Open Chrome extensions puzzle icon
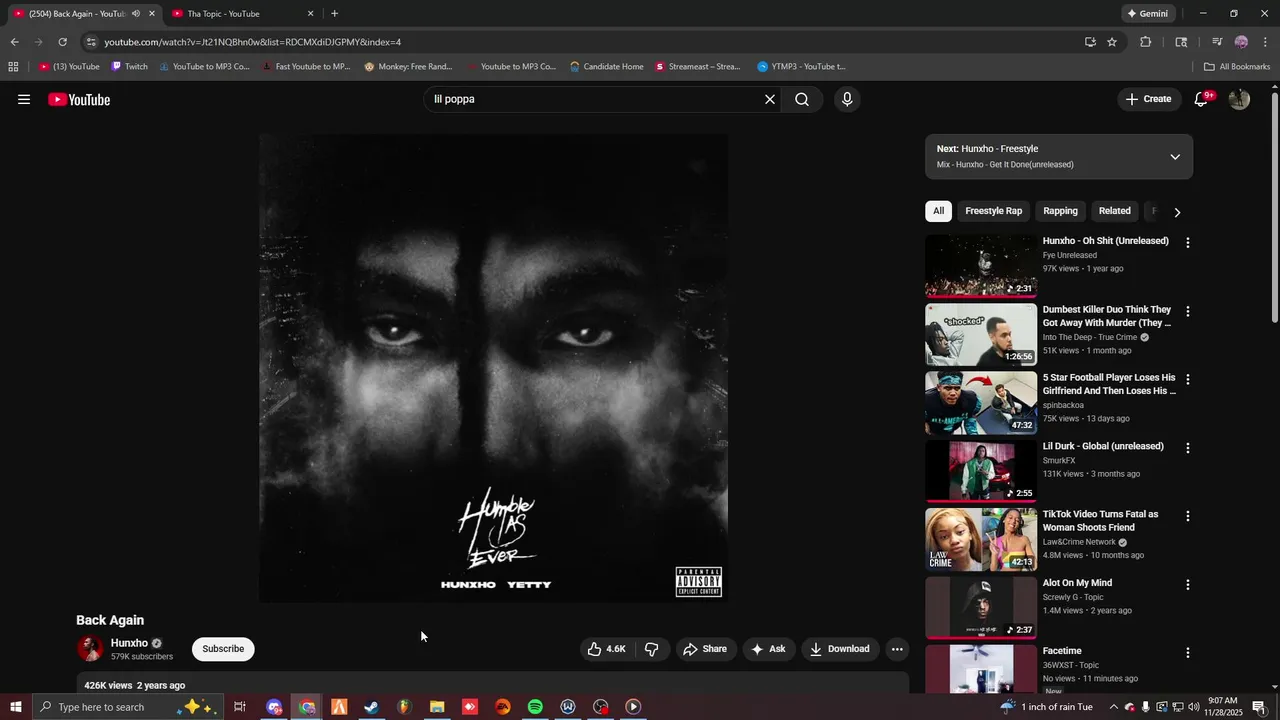 (x=1146, y=42)
